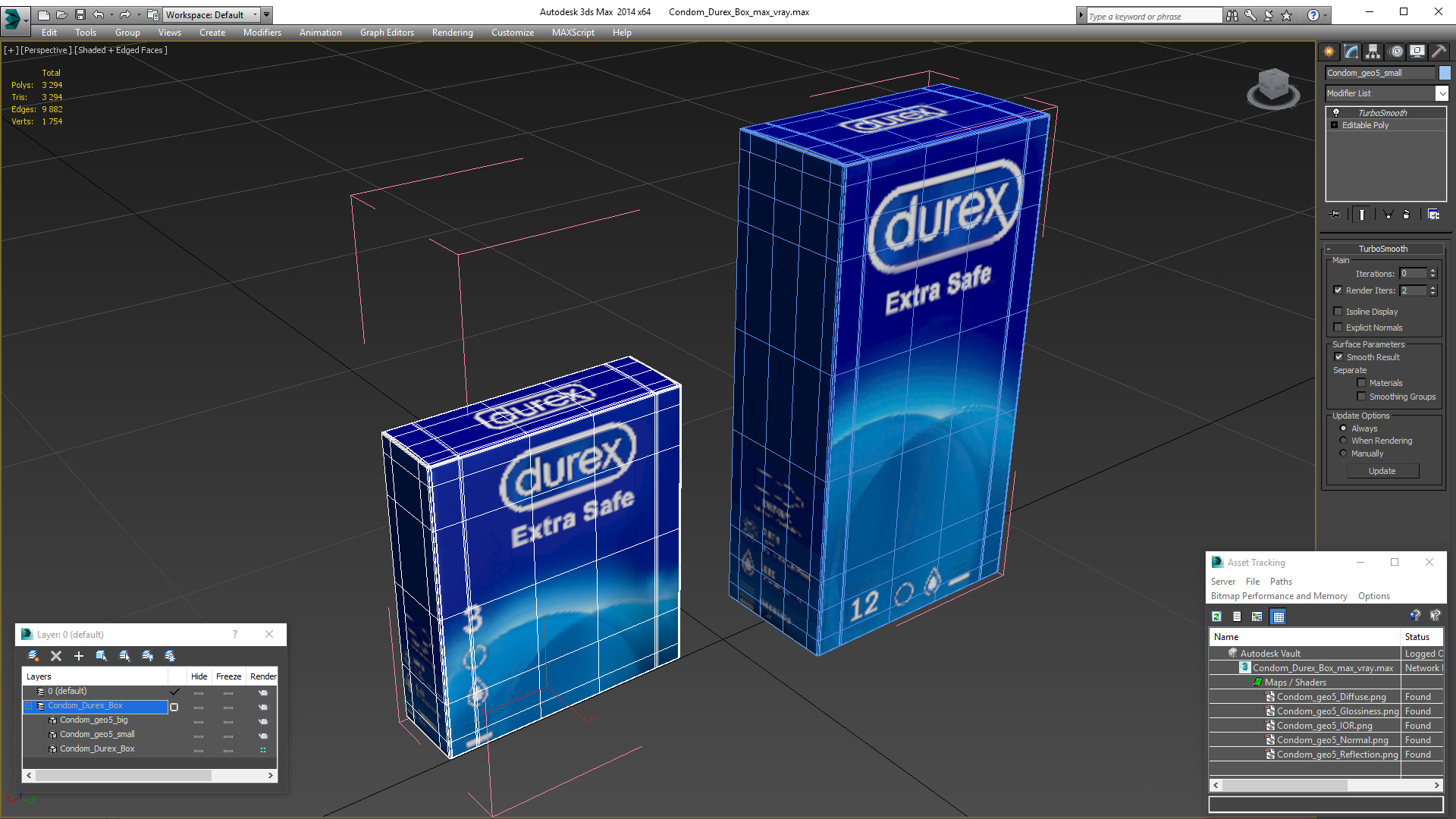Open the Modifier List dropdown
This screenshot has width=1456, height=819.
1442,93
